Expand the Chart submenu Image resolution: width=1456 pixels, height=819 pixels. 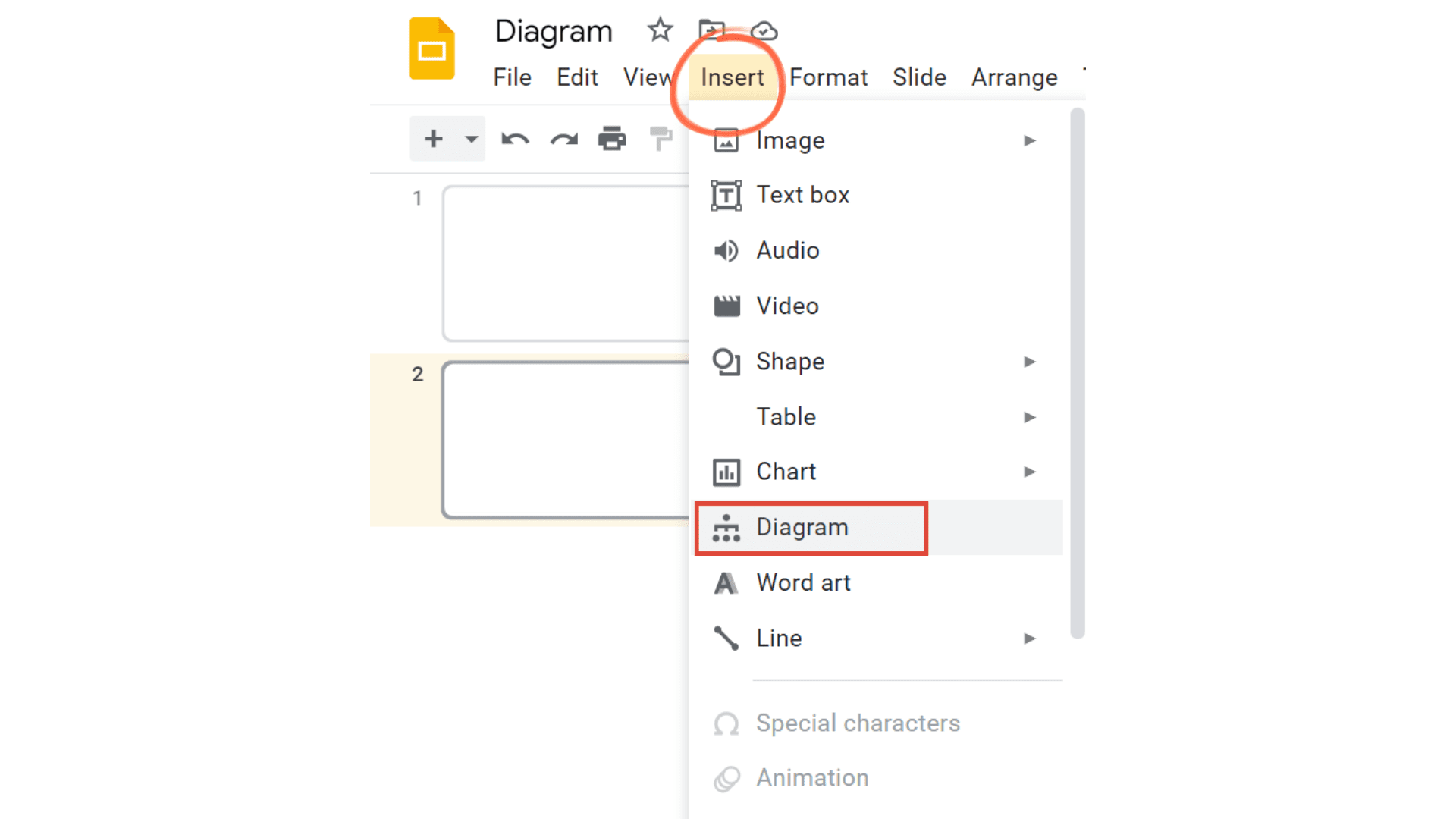[786, 471]
